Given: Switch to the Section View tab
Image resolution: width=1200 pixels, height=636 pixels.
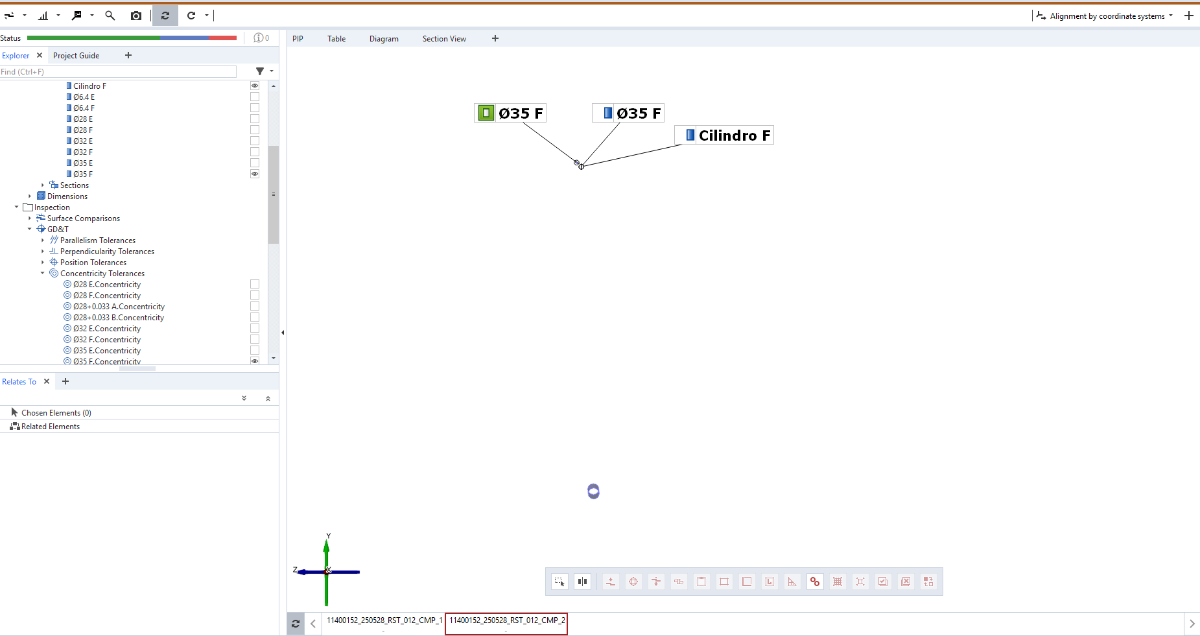Looking at the screenshot, I should 443,39.
